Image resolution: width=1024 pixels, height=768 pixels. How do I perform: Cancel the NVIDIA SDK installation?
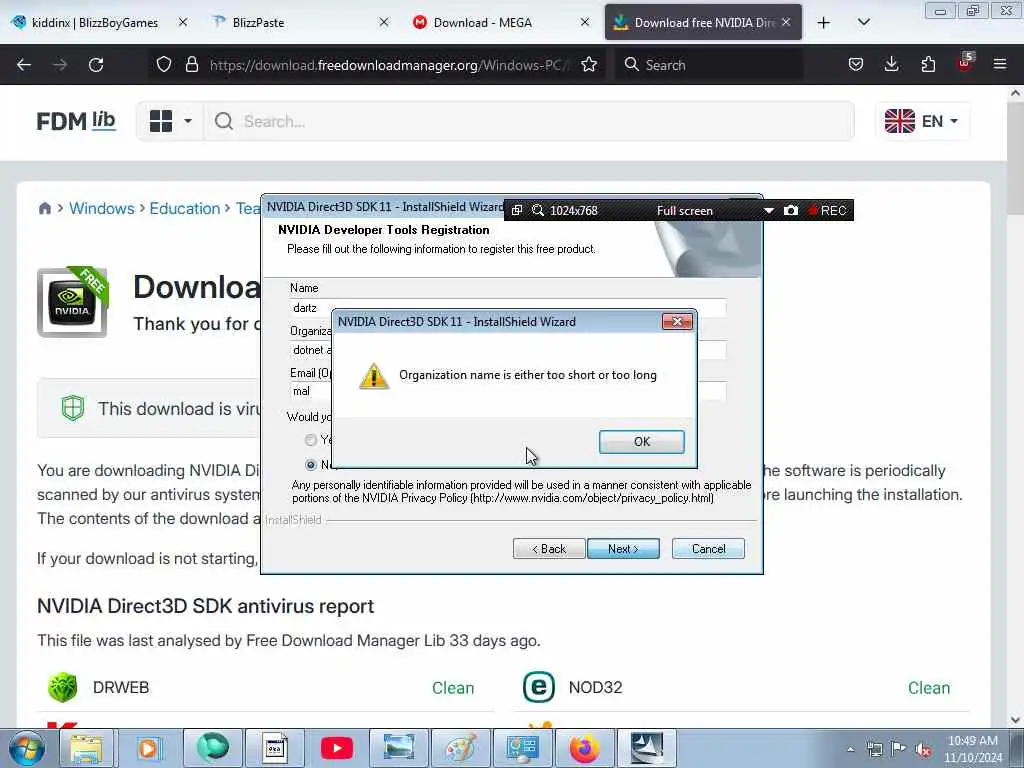tap(708, 549)
